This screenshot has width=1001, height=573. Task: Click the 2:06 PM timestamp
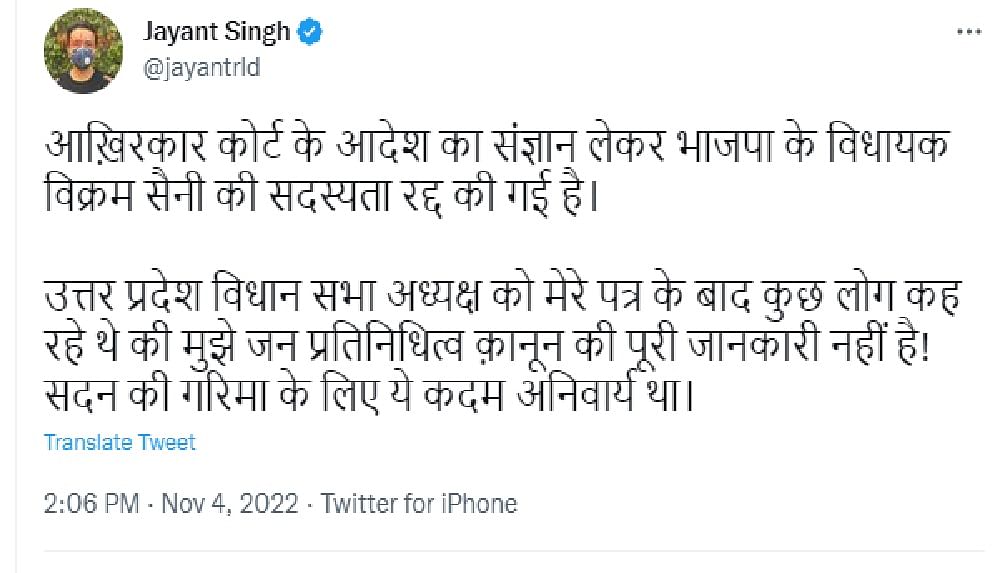[x=92, y=502]
